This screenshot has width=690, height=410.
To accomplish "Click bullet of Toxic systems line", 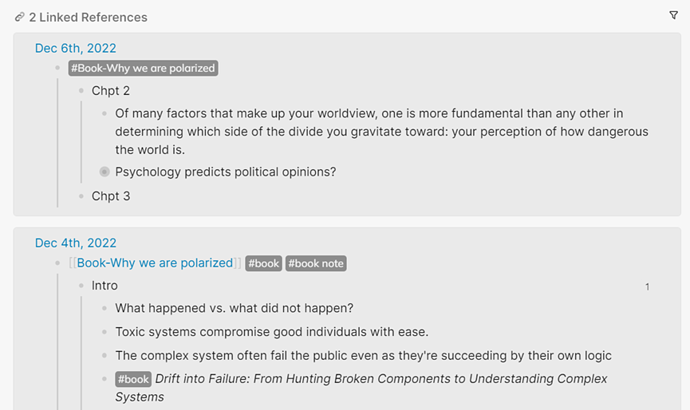I will click(104, 332).
